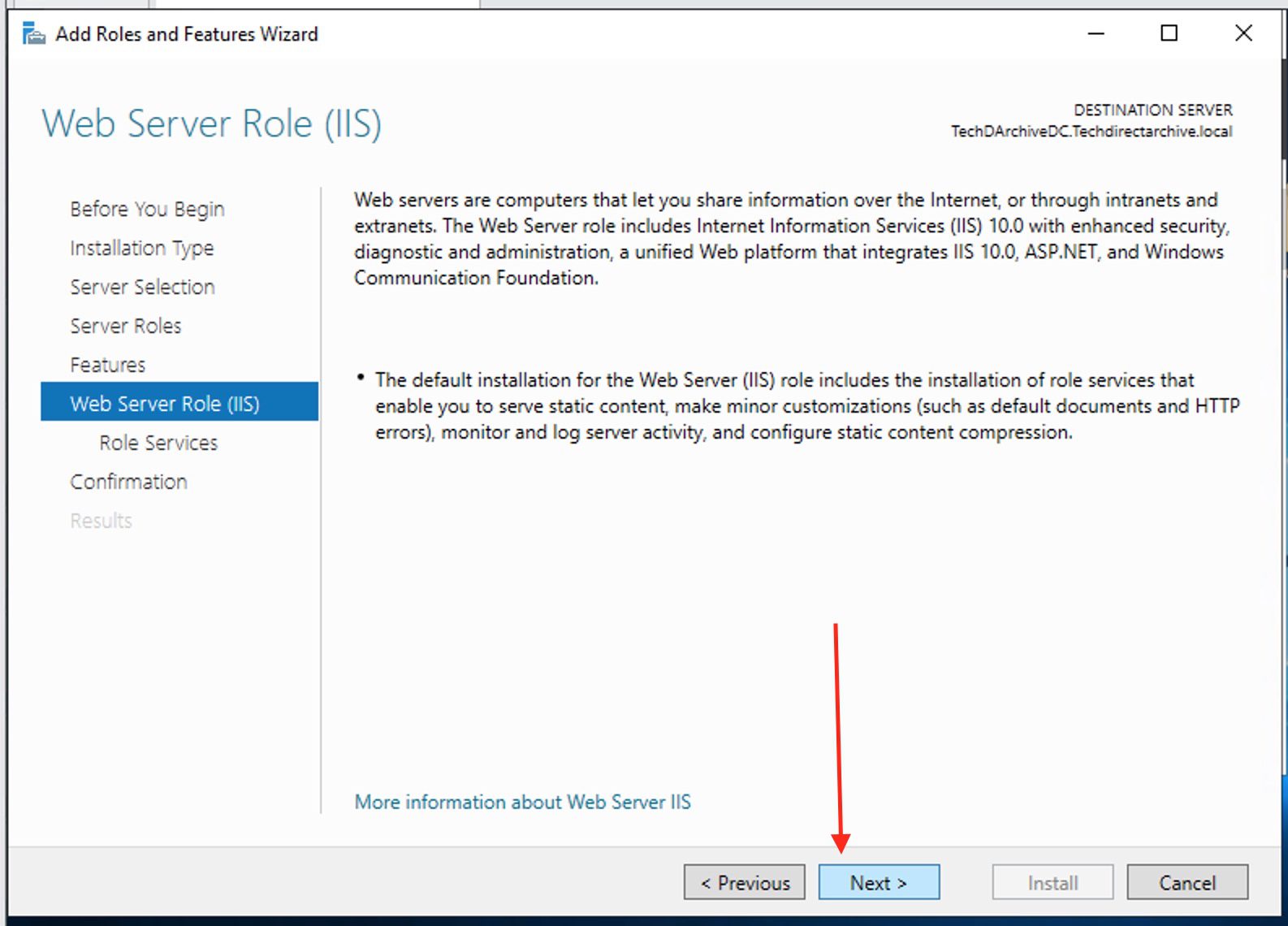Open the Features step
Viewport: 1288px width, 926px height.
coord(108,365)
